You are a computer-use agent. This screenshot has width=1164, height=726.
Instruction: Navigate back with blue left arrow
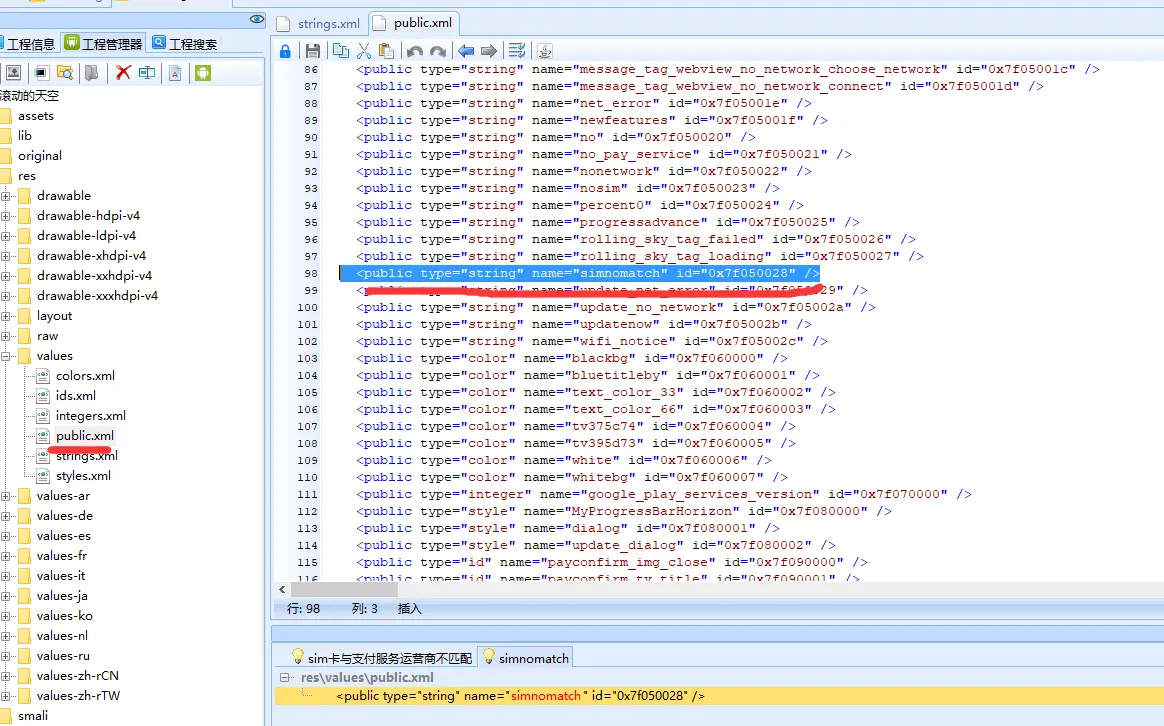(x=465, y=50)
